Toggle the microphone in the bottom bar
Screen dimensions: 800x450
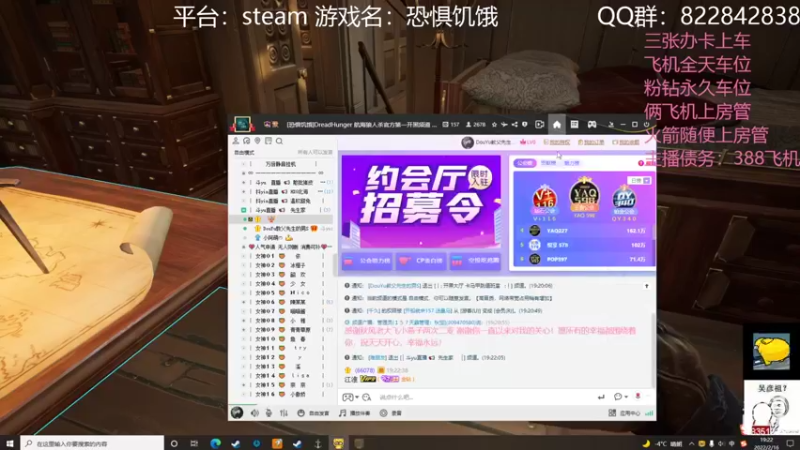coord(269,413)
